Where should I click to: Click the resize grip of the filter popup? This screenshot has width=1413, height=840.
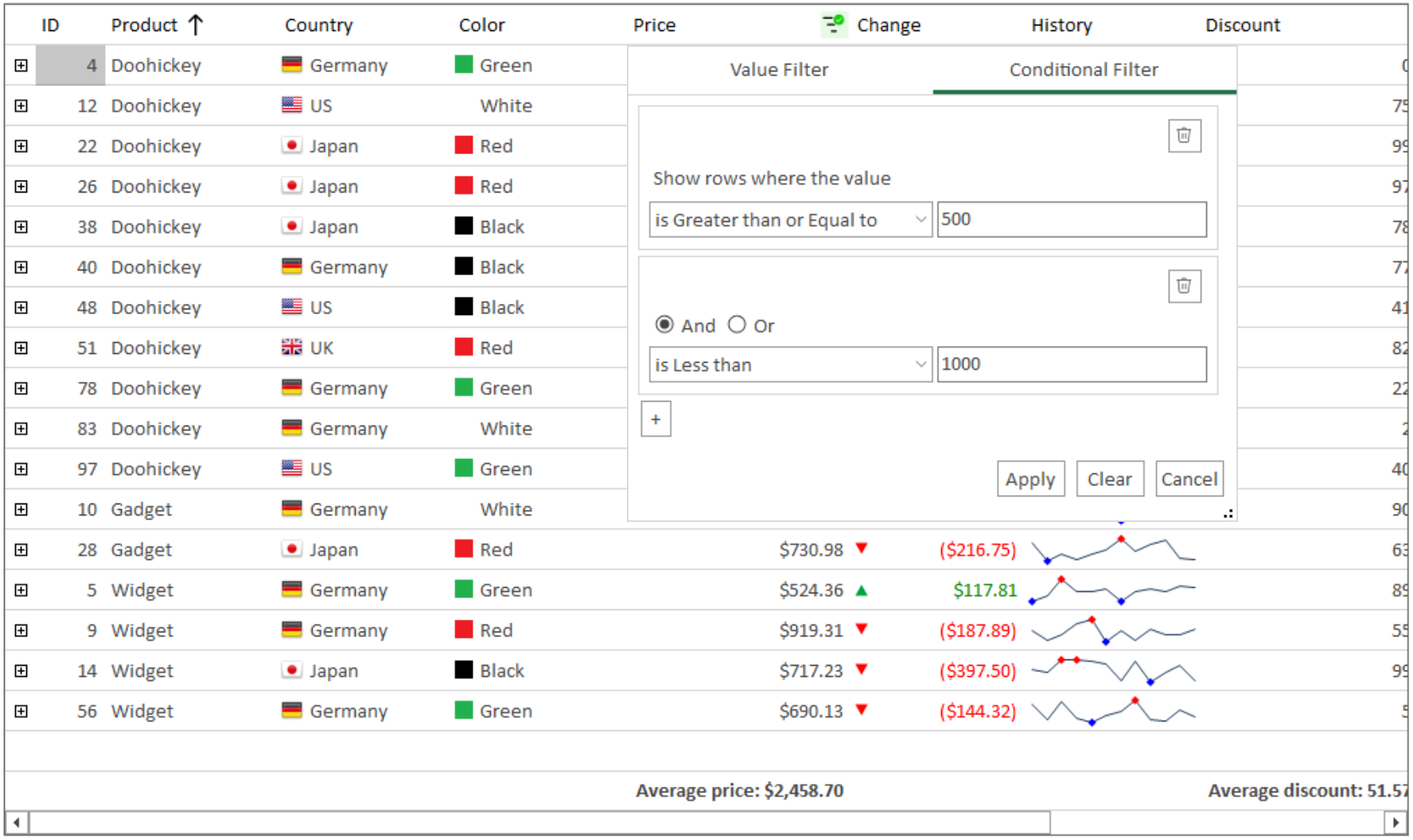click(1228, 514)
